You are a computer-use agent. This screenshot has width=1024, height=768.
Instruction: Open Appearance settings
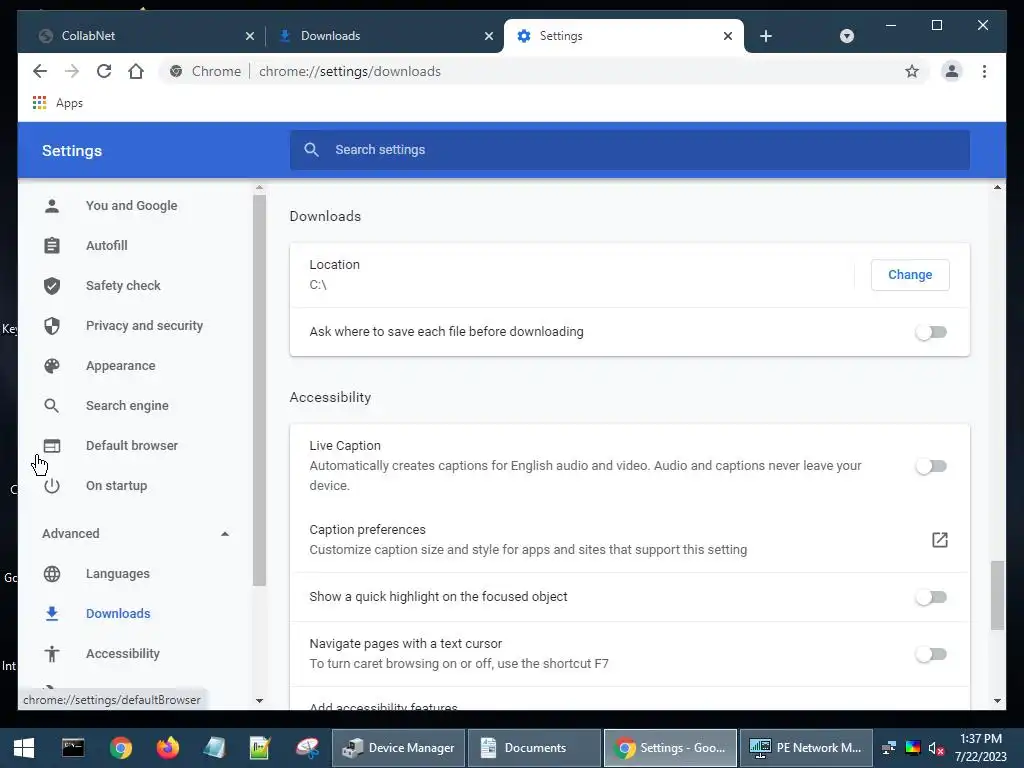tap(120, 366)
